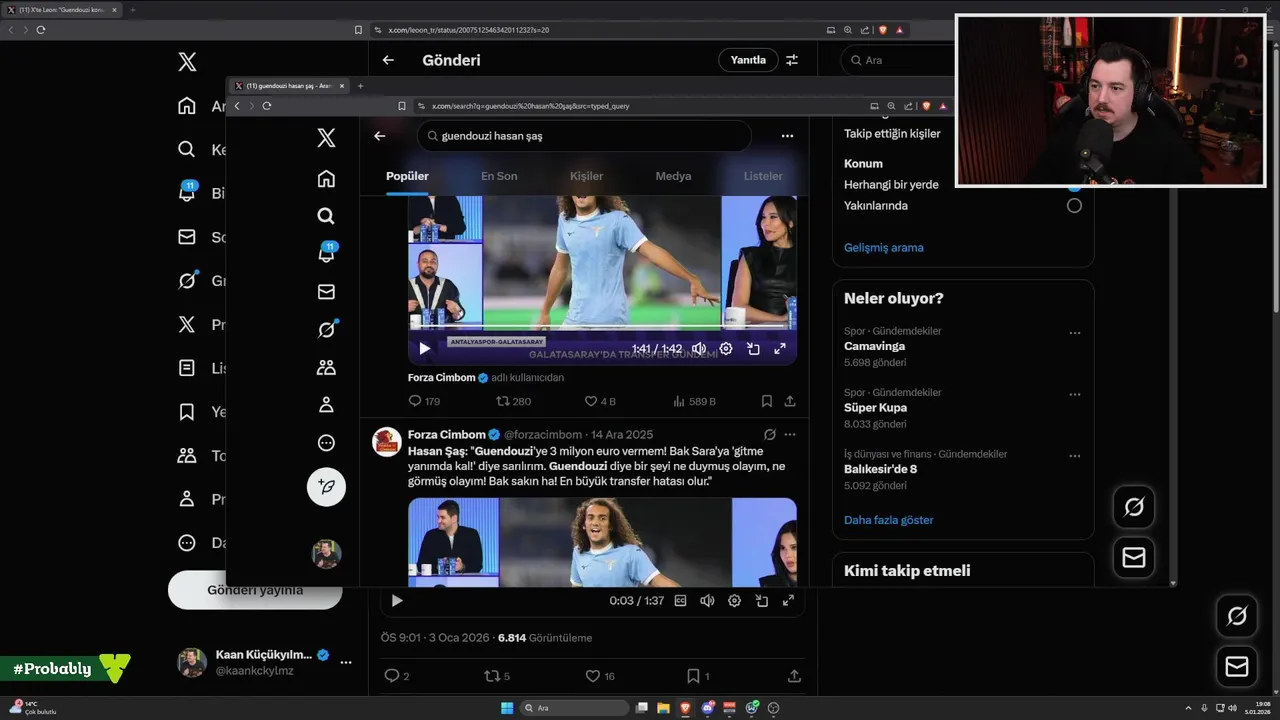Viewport: 1280px width, 720px height.
Task: Reply to post with 179 replies
Action: point(424,401)
